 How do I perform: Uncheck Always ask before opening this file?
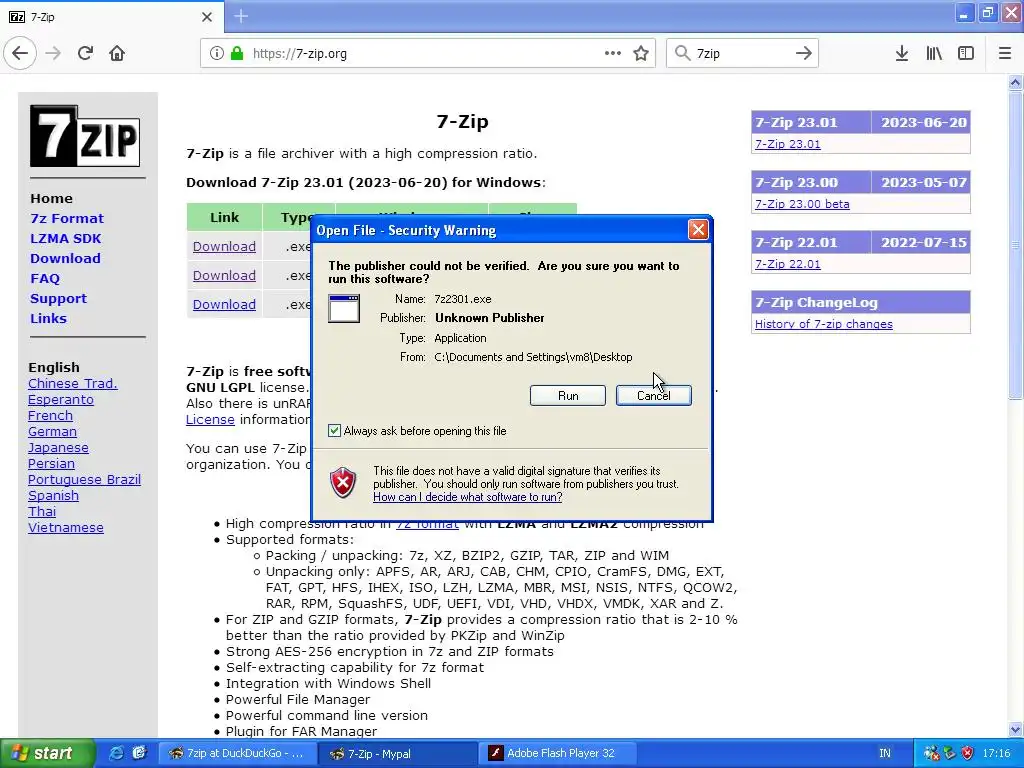click(334, 431)
